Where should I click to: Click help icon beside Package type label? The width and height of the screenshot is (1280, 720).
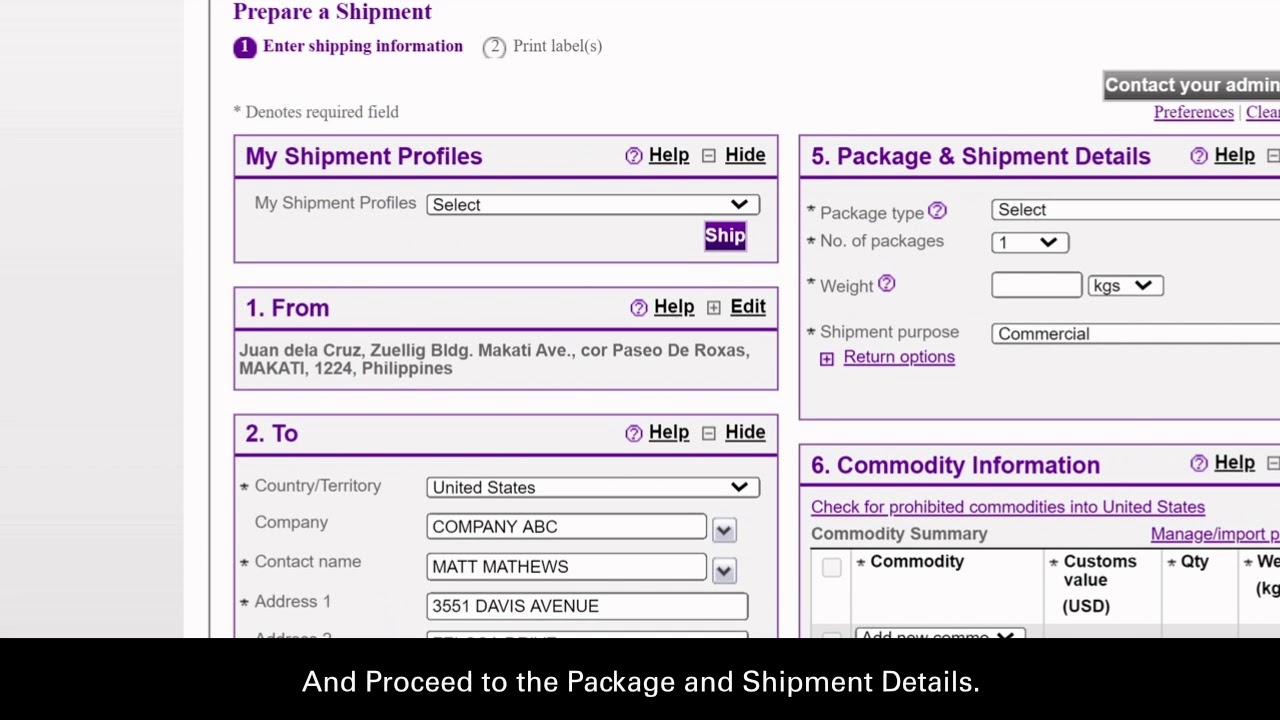click(937, 211)
